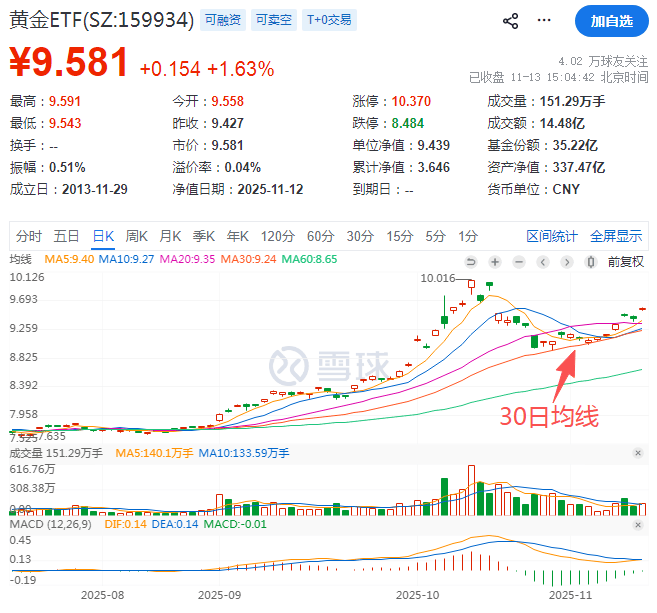Click the MA60:8.65 moving average label

click(x=309, y=259)
